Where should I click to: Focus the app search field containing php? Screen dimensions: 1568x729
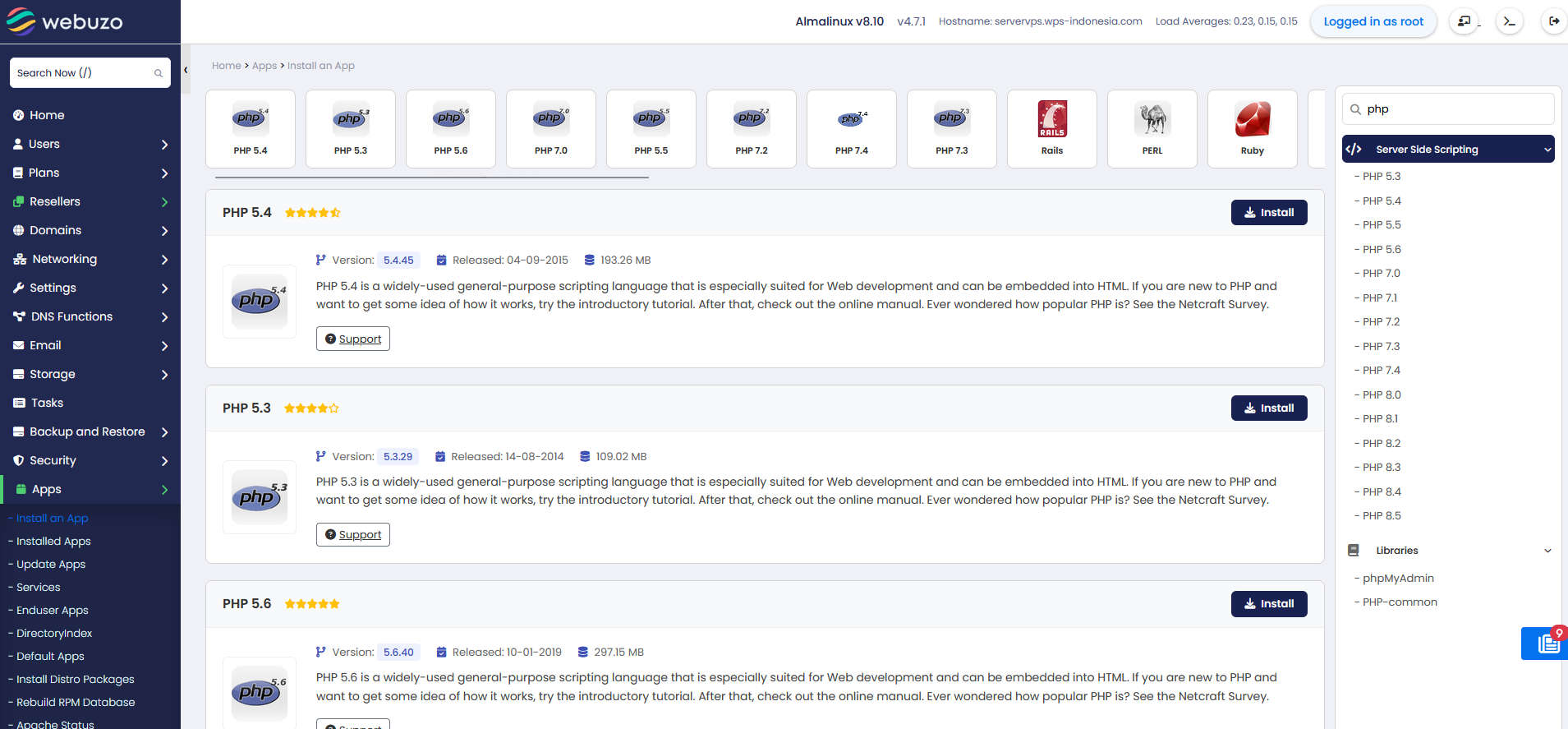[x=1448, y=108]
